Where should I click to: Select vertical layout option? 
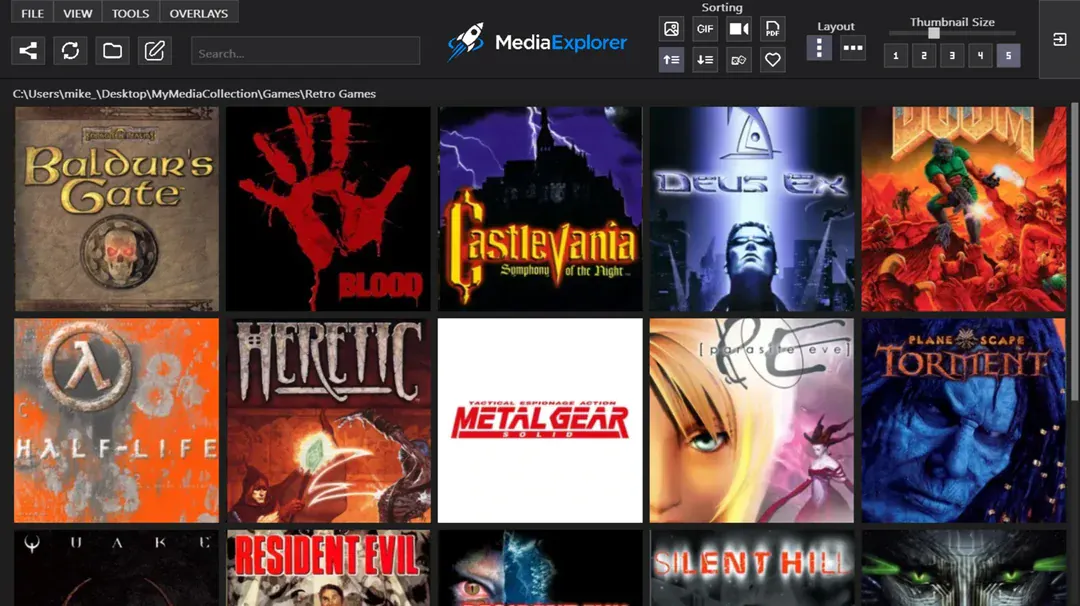click(x=819, y=48)
